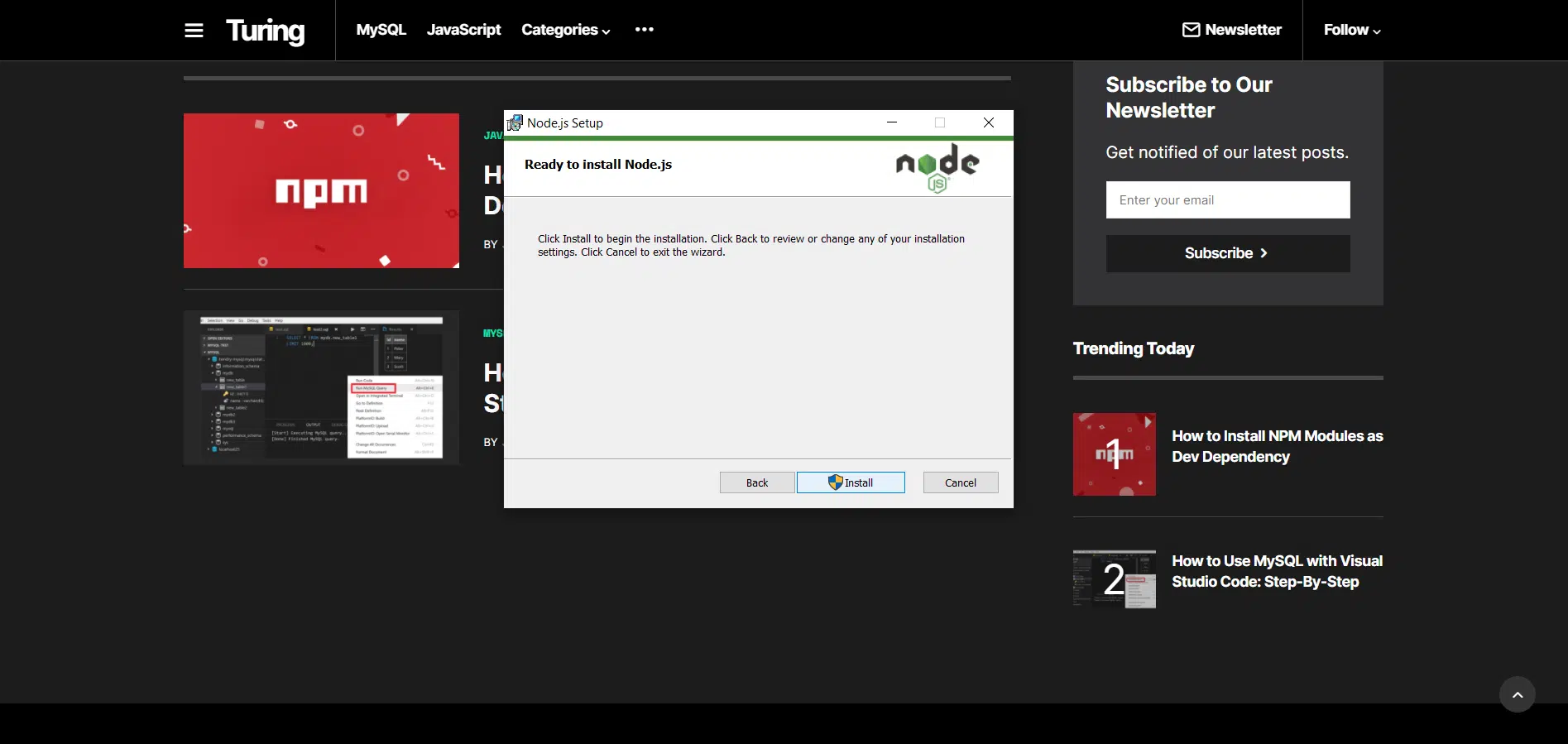Open the three-dots more menu
The height and width of the screenshot is (744, 1568).
(x=645, y=30)
